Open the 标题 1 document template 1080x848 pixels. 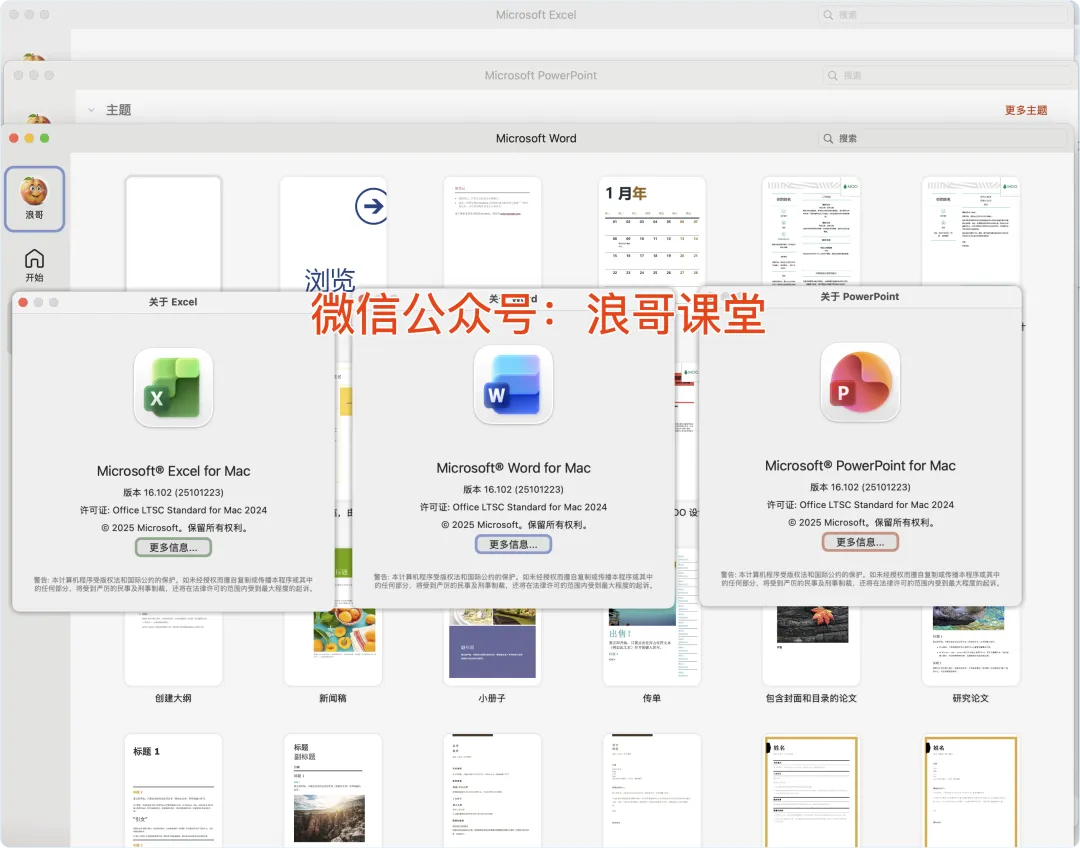tap(173, 790)
